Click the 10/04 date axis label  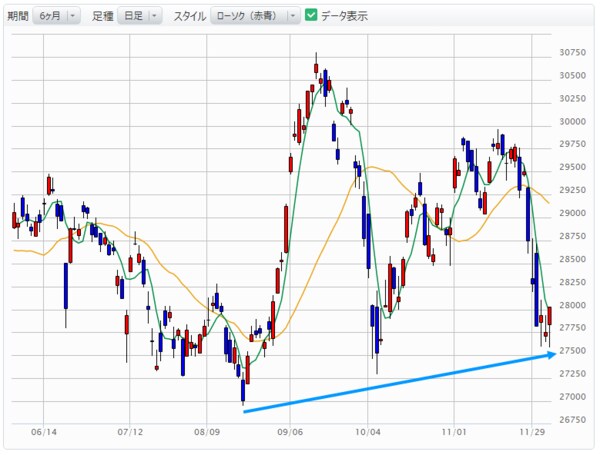pos(369,433)
